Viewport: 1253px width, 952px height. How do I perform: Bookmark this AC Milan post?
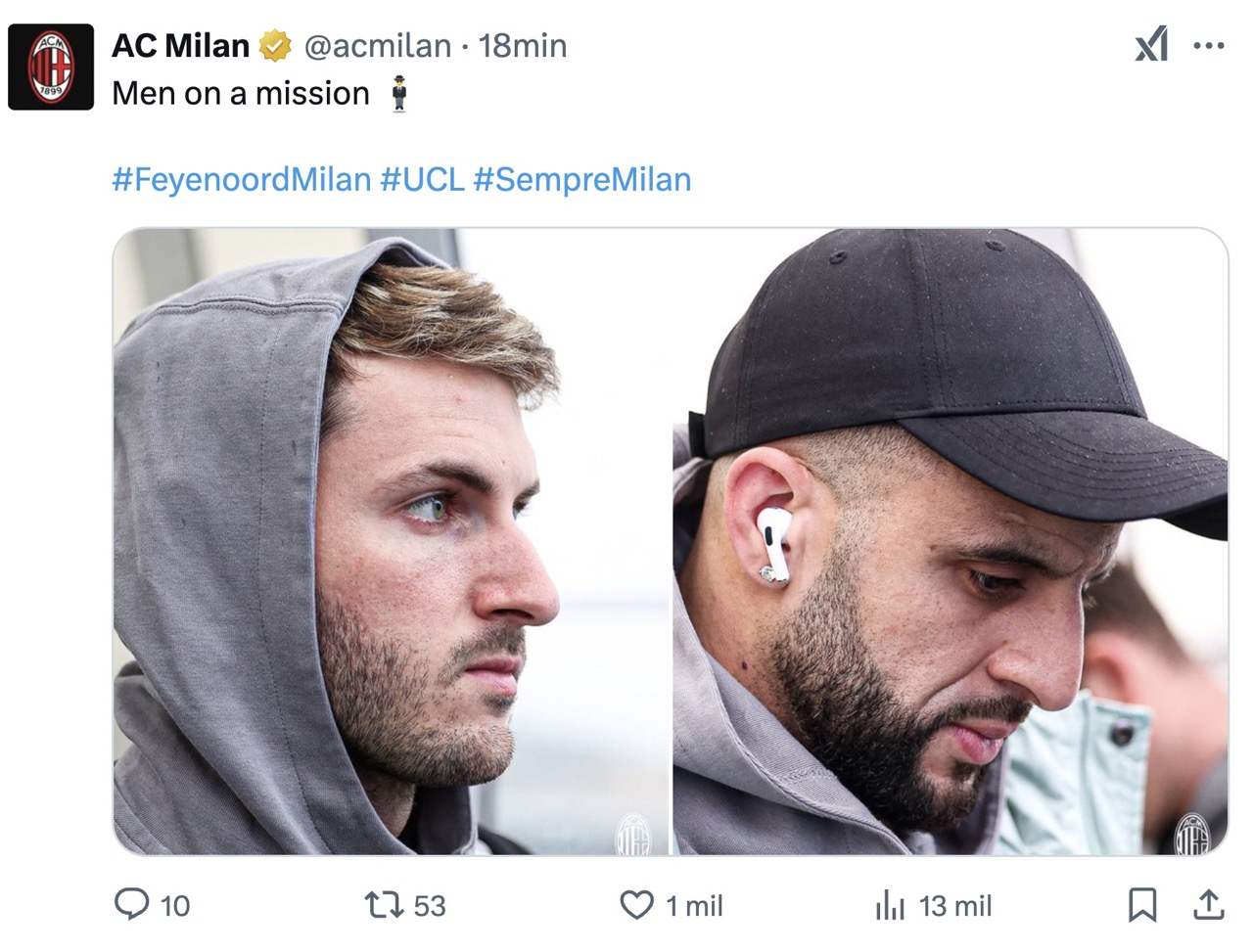(x=1142, y=905)
